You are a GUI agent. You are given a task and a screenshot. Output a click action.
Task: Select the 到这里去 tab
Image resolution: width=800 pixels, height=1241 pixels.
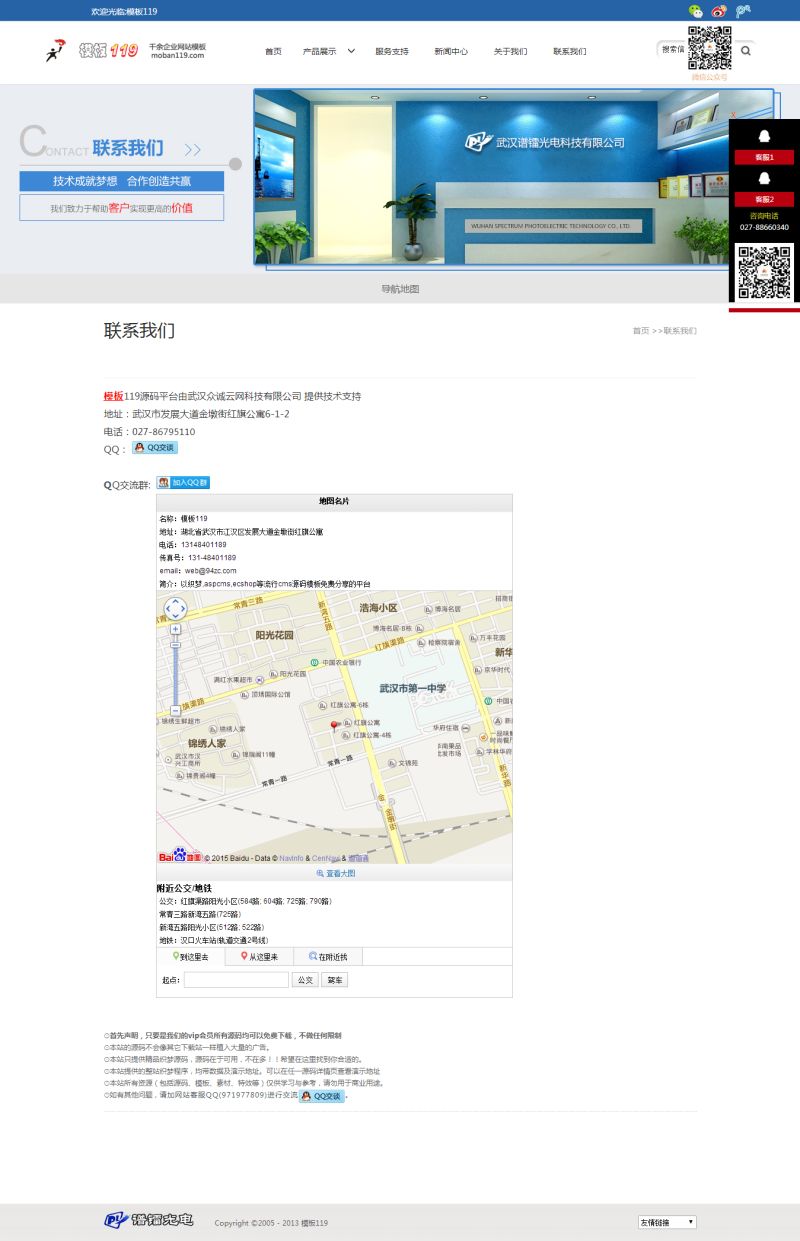[x=191, y=957]
